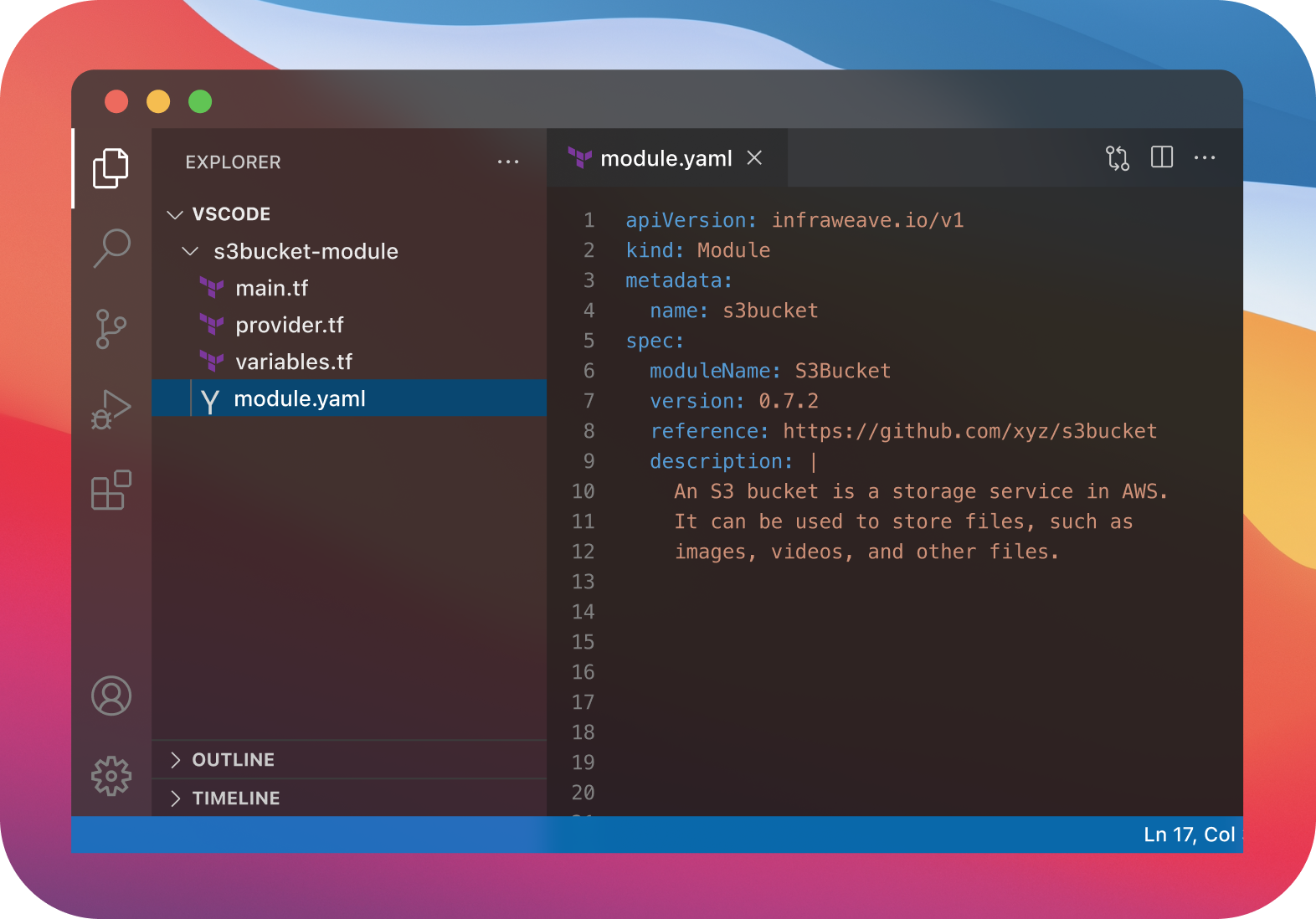Open variables.tf in the explorer
Image resolution: width=1316 pixels, height=919 pixels.
[293, 362]
